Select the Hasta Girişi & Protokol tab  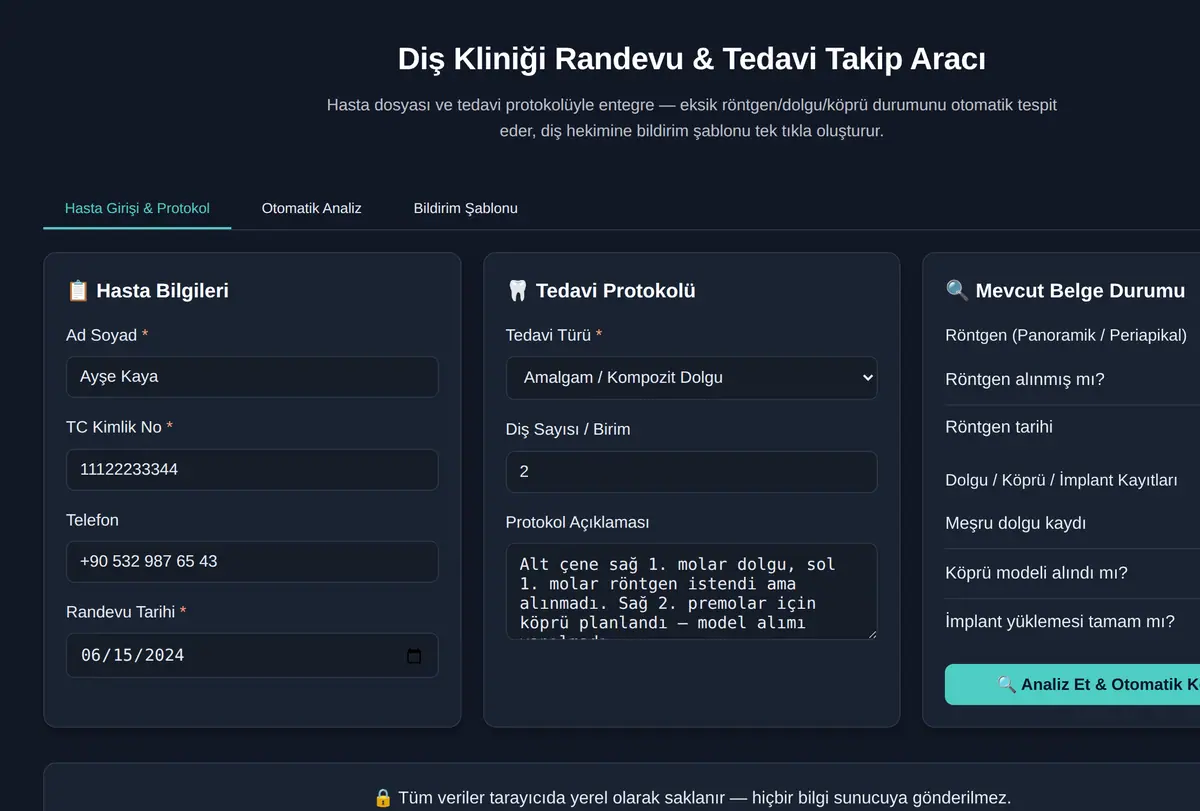137,208
